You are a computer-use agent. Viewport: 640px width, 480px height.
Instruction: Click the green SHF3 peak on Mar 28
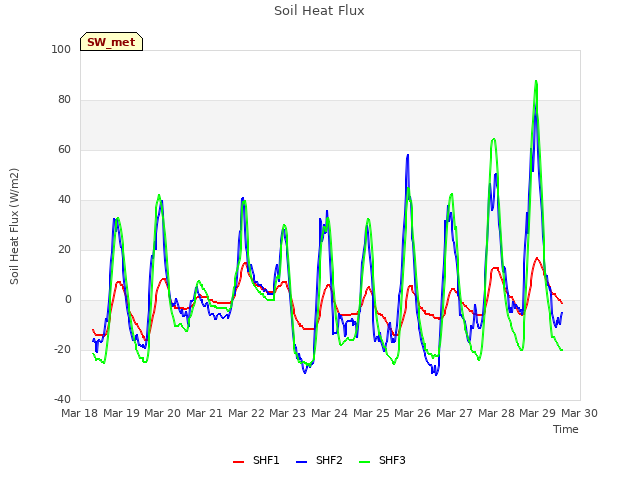click(x=494, y=139)
